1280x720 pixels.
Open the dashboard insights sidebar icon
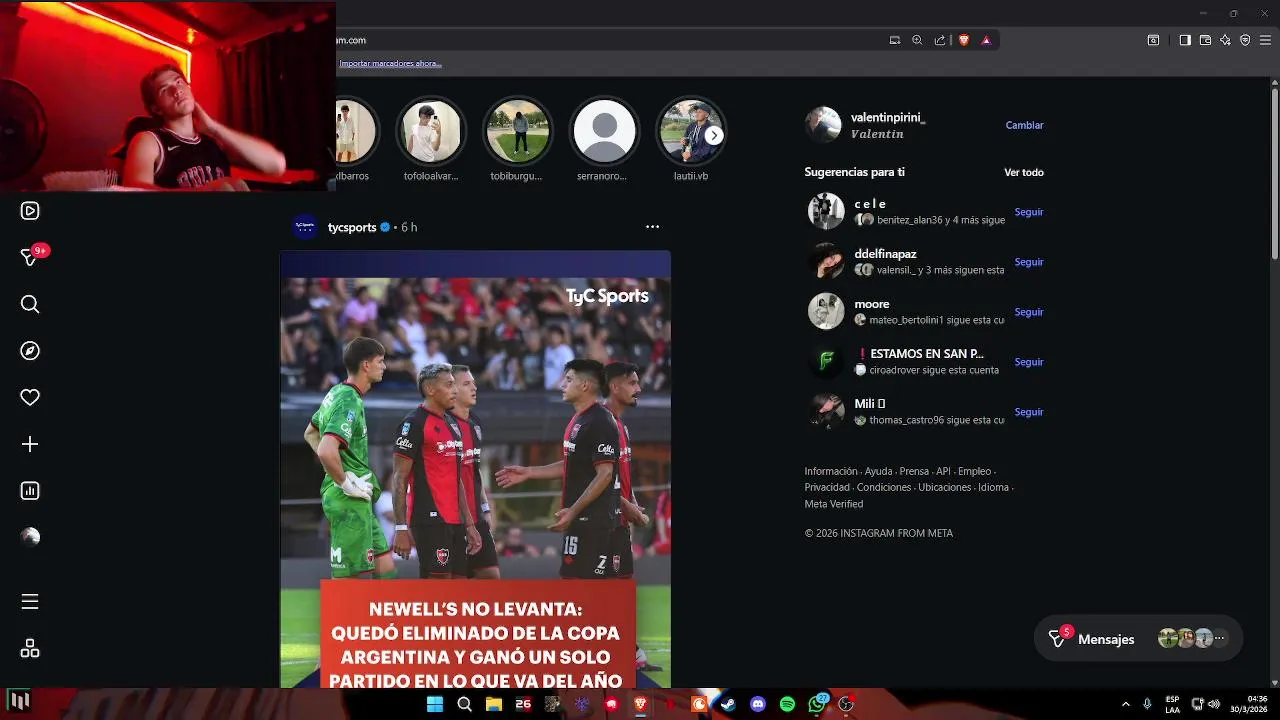point(30,491)
